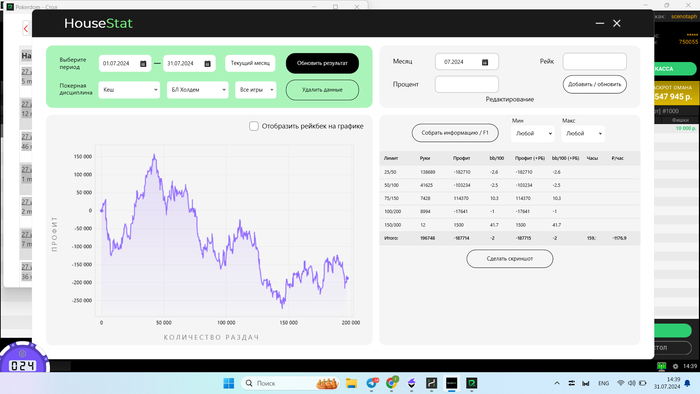Click the 41625 hands cell
This screenshot has height=394, width=700.
coord(426,185)
